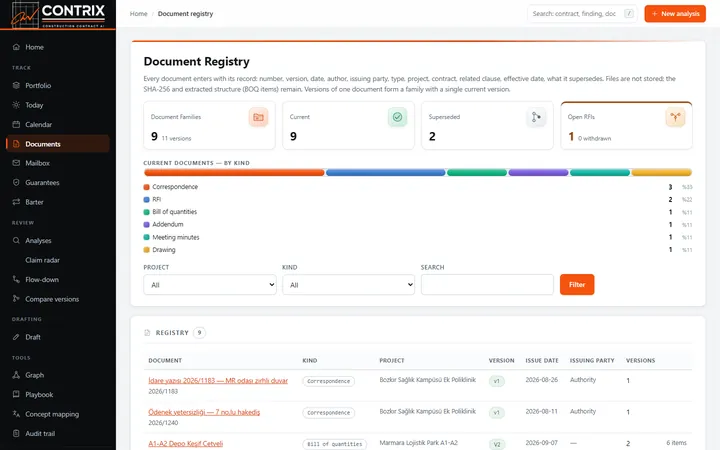Open Claim radar page
Image resolution: width=720 pixels, height=450 pixels.
point(58,260)
